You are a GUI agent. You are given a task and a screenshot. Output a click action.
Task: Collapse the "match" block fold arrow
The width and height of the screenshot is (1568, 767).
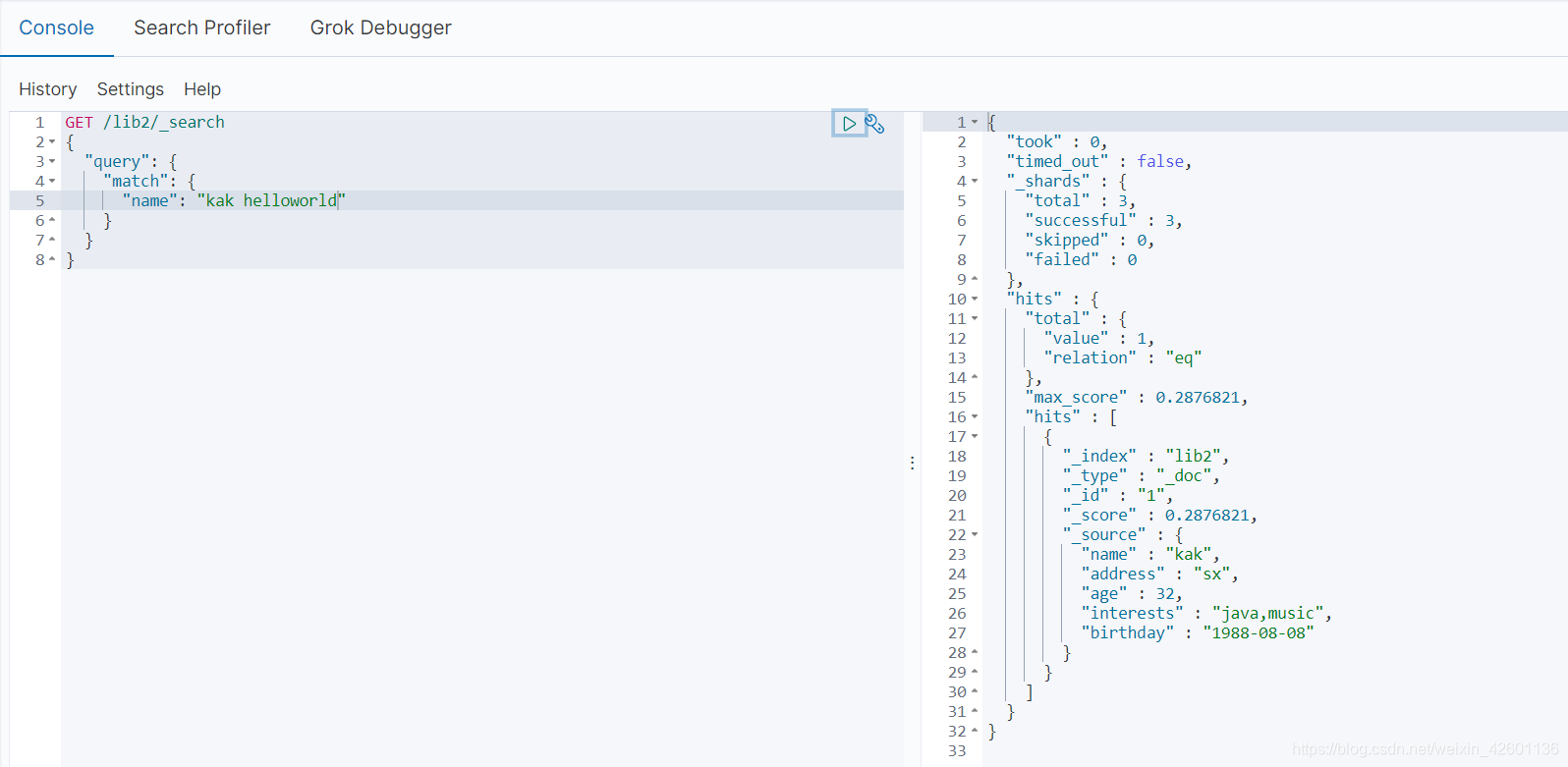(x=52, y=182)
